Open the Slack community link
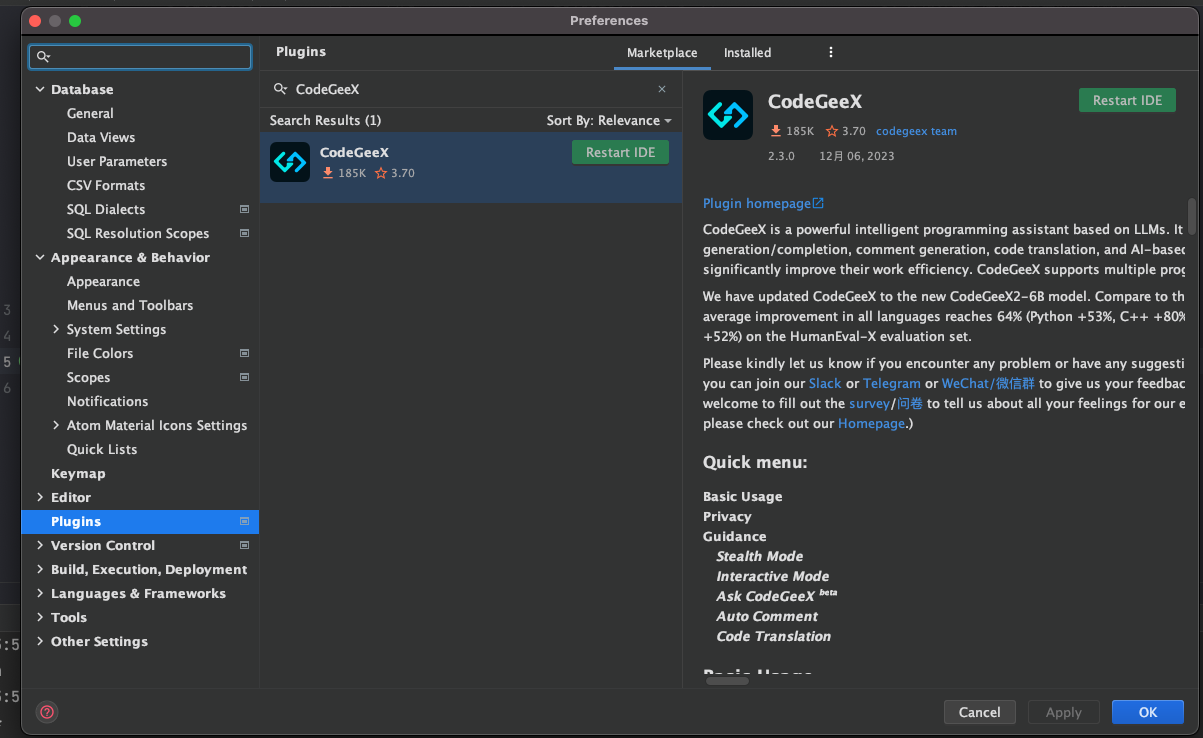The width and height of the screenshot is (1203, 738). click(x=825, y=383)
